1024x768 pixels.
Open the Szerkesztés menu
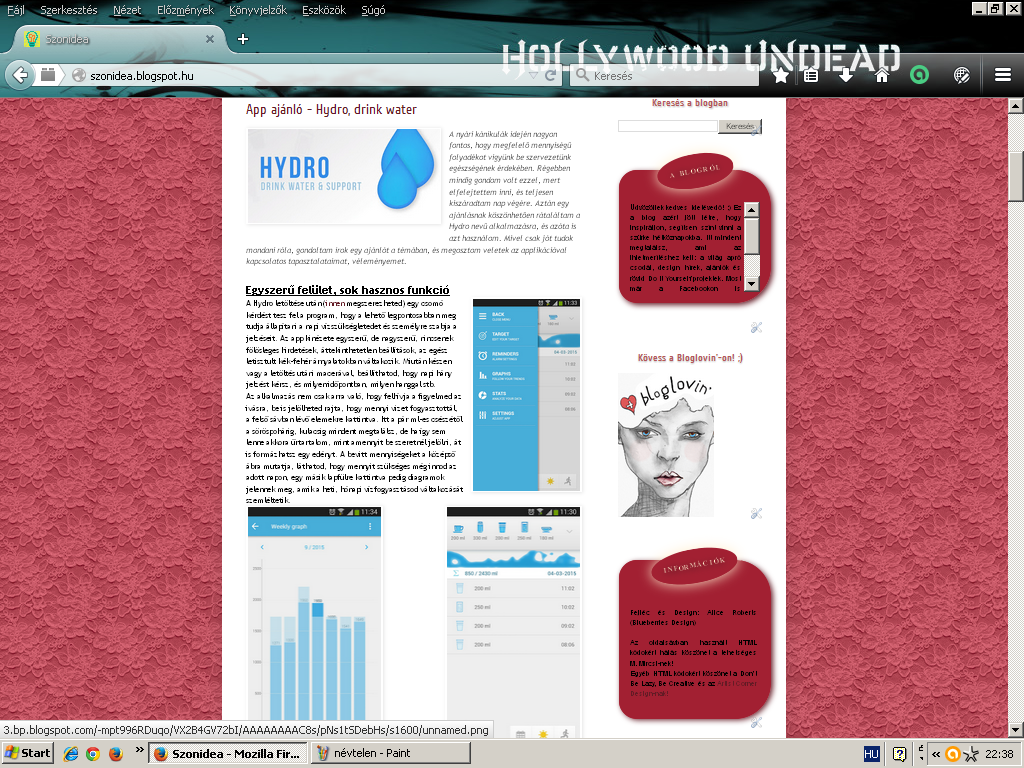coord(69,10)
